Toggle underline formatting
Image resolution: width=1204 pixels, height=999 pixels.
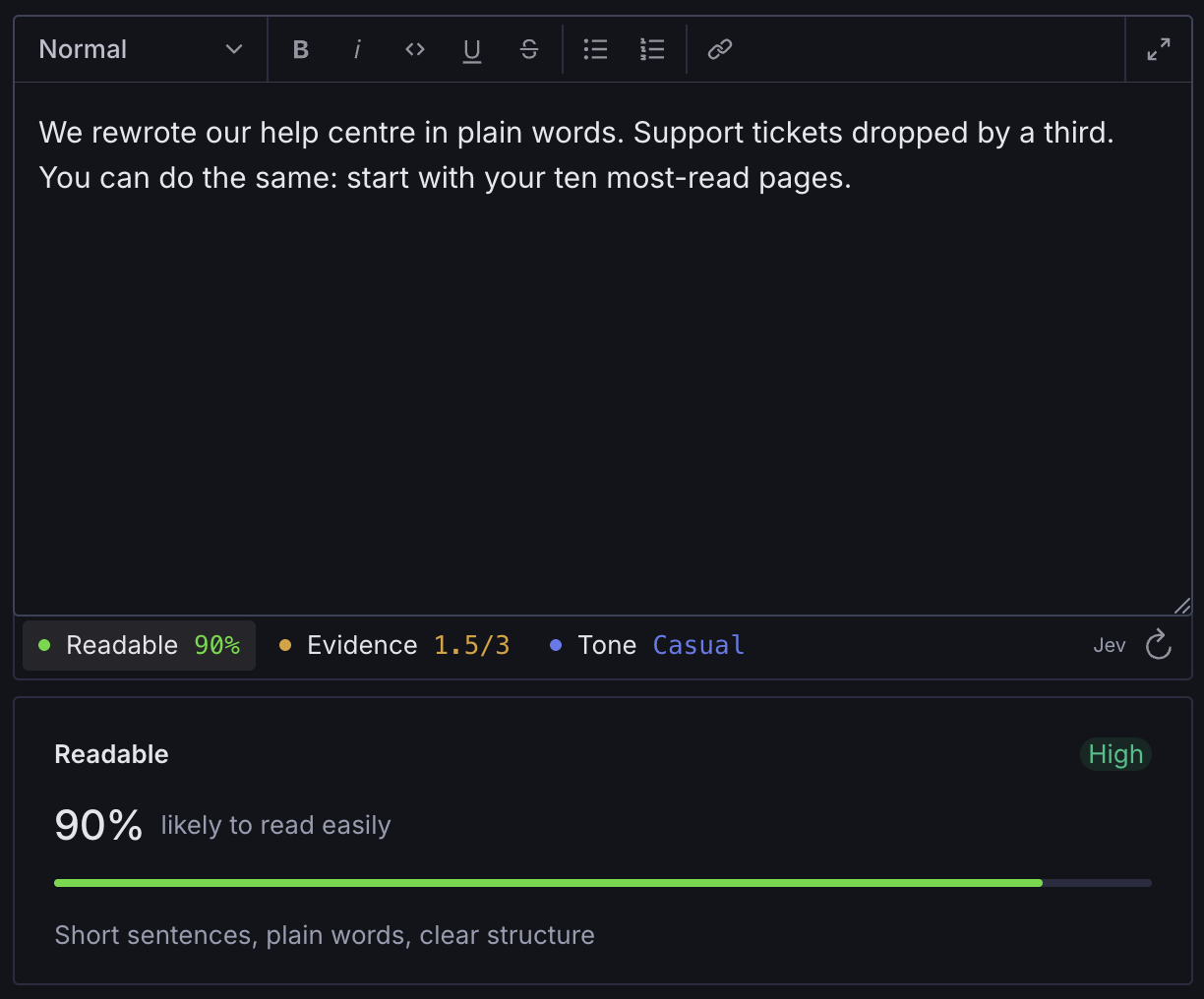(x=472, y=49)
